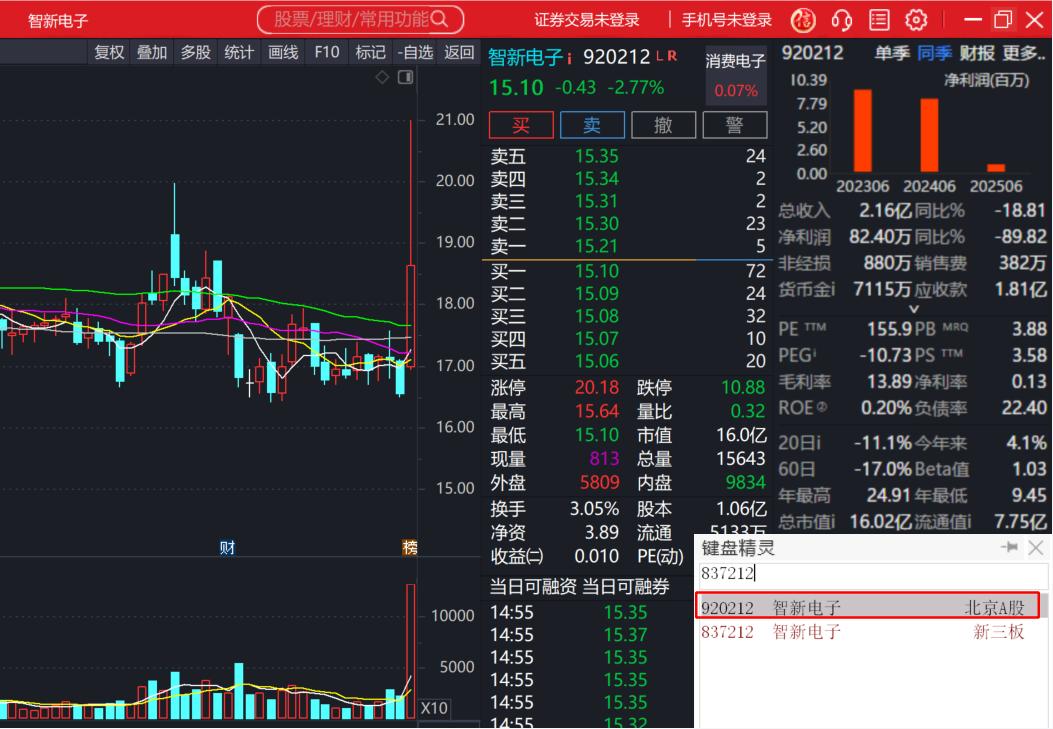Click the 当日可融券 label
This screenshot has width=1053, height=729.
tap(625, 587)
